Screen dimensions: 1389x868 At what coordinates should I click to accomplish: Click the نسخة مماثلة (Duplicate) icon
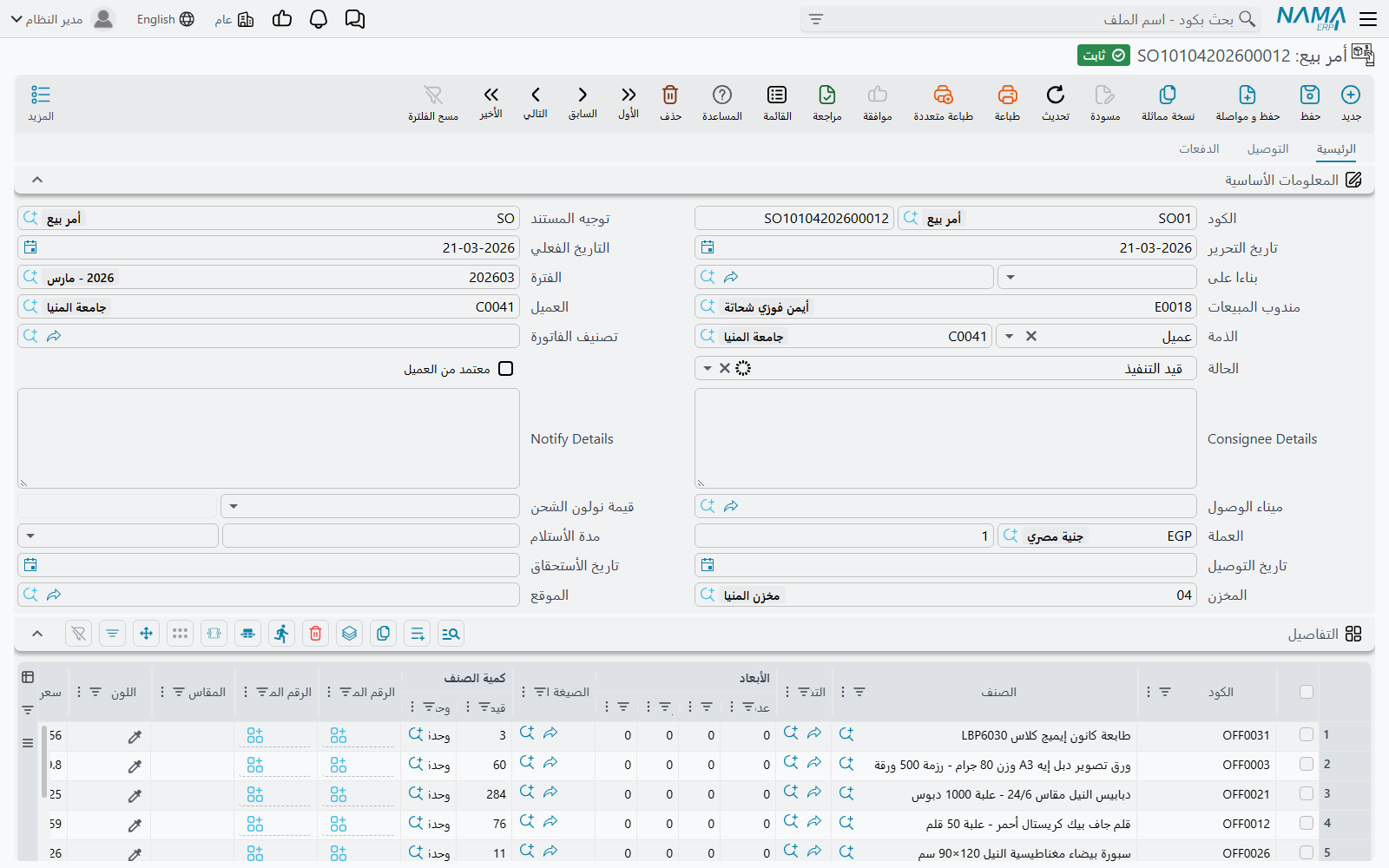1168,95
